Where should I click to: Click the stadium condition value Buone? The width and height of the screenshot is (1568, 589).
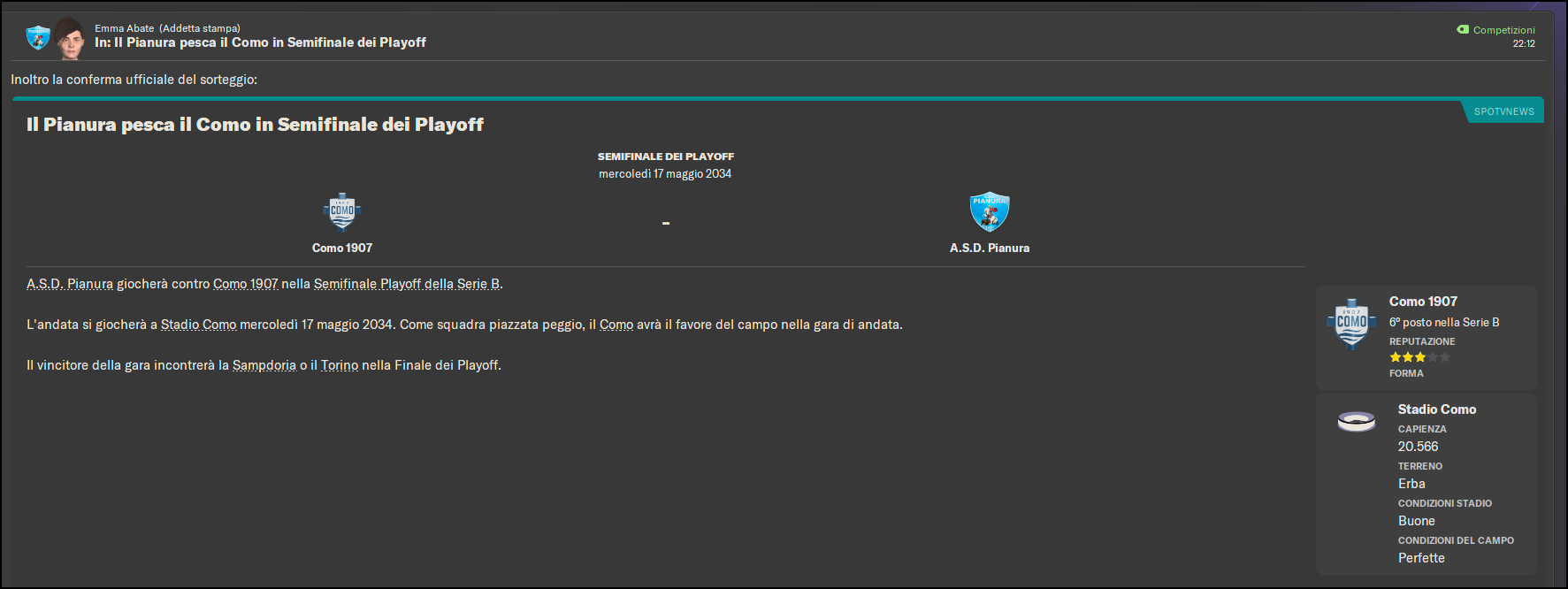[1416, 521]
